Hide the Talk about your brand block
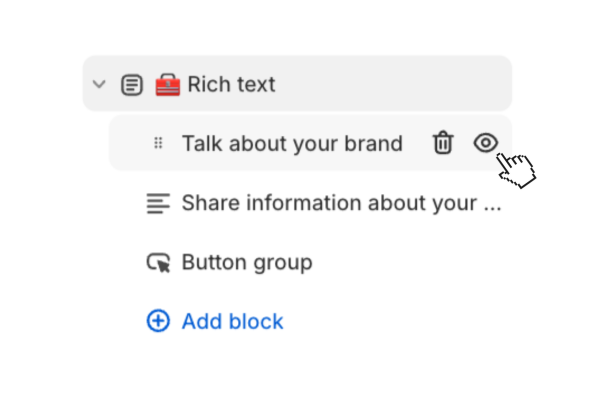Image resolution: width=600 pixels, height=400 pixels. pos(486,143)
